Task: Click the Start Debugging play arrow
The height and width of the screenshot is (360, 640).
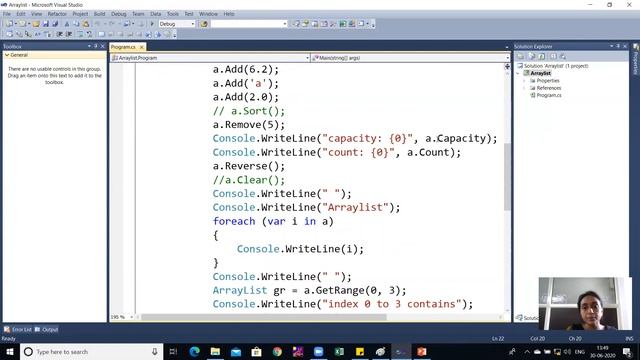Action: (x=152, y=24)
